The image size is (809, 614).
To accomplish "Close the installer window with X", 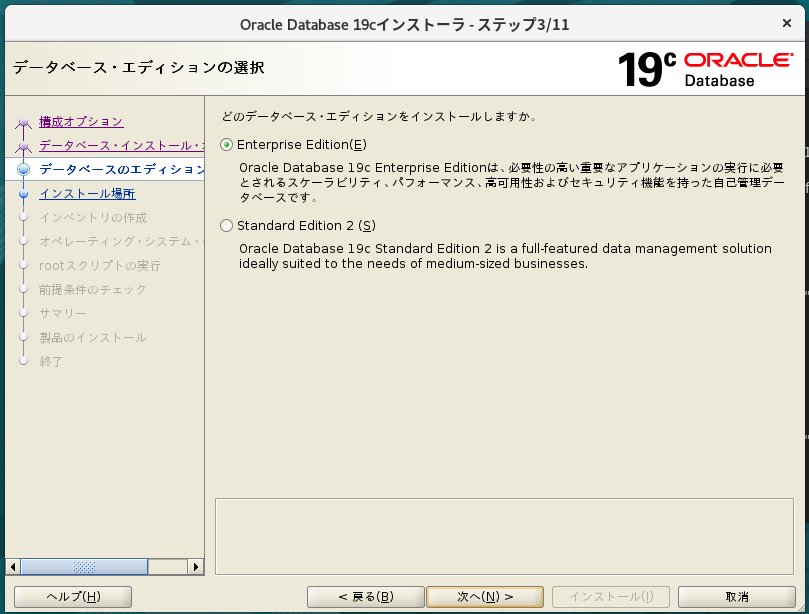I will (787, 23).
